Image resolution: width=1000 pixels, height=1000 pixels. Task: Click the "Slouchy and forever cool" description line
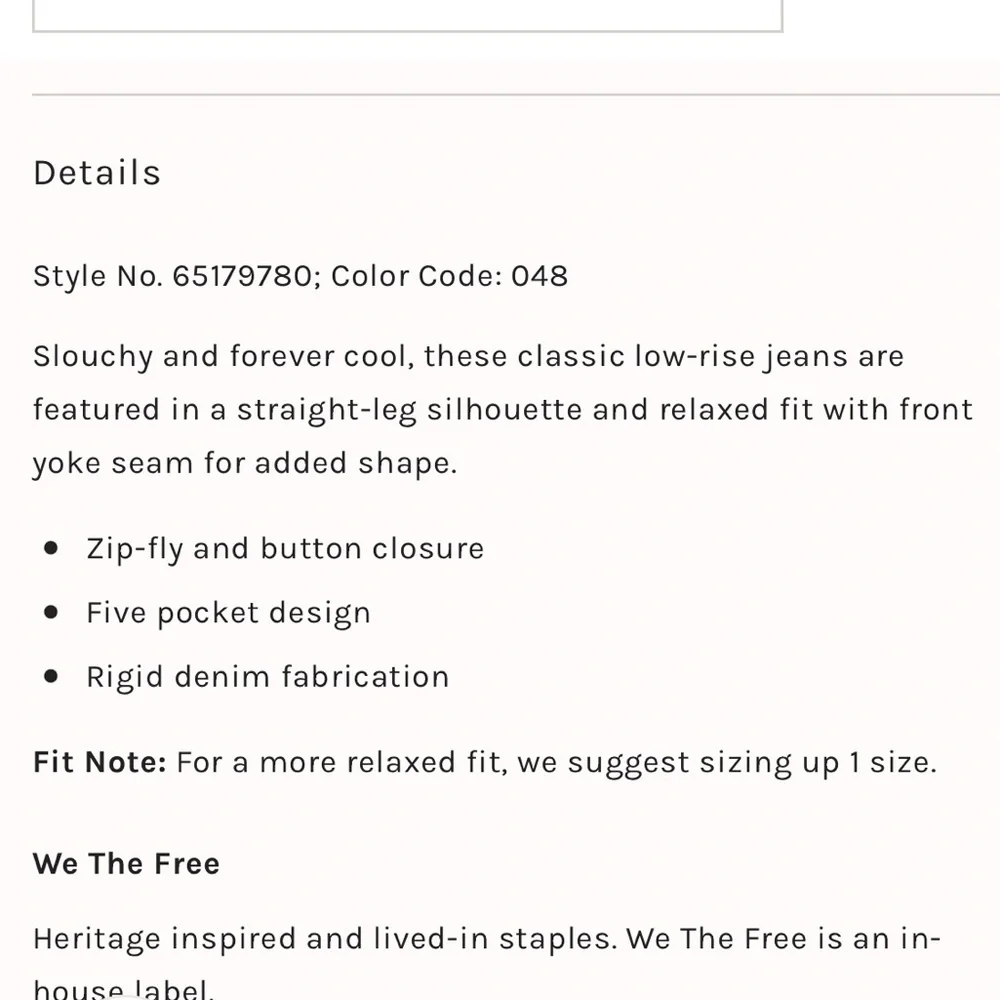coord(222,357)
